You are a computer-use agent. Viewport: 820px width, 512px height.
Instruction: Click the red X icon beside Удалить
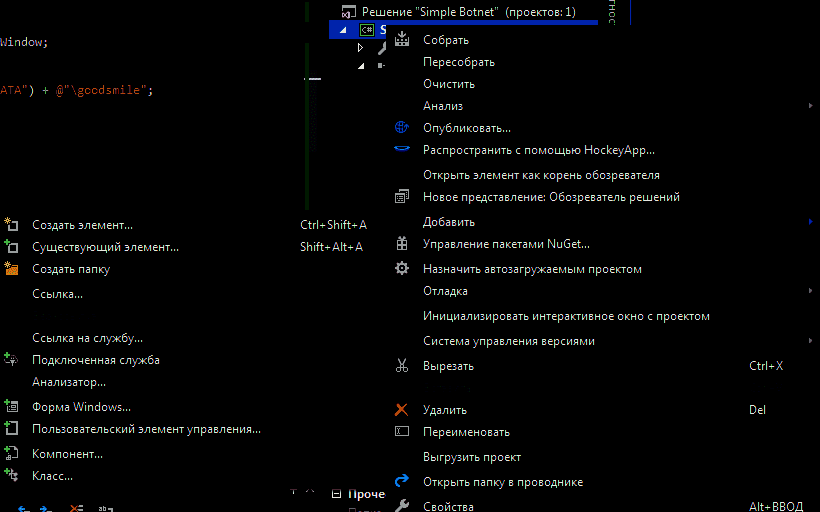[402, 409]
